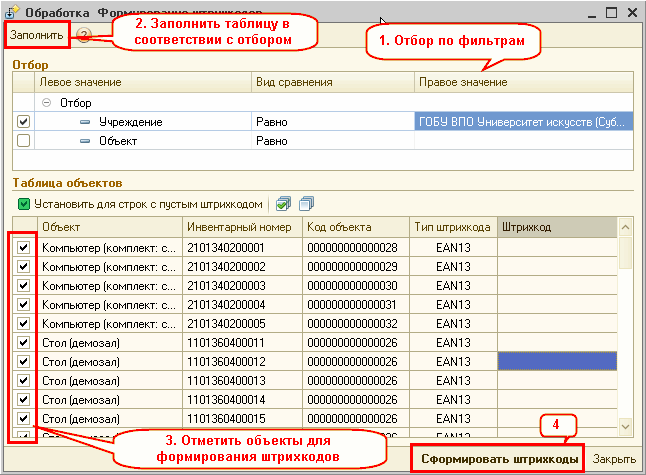Click the Check all rows icon
This screenshot has height=475, width=646.
(x=283, y=204)
